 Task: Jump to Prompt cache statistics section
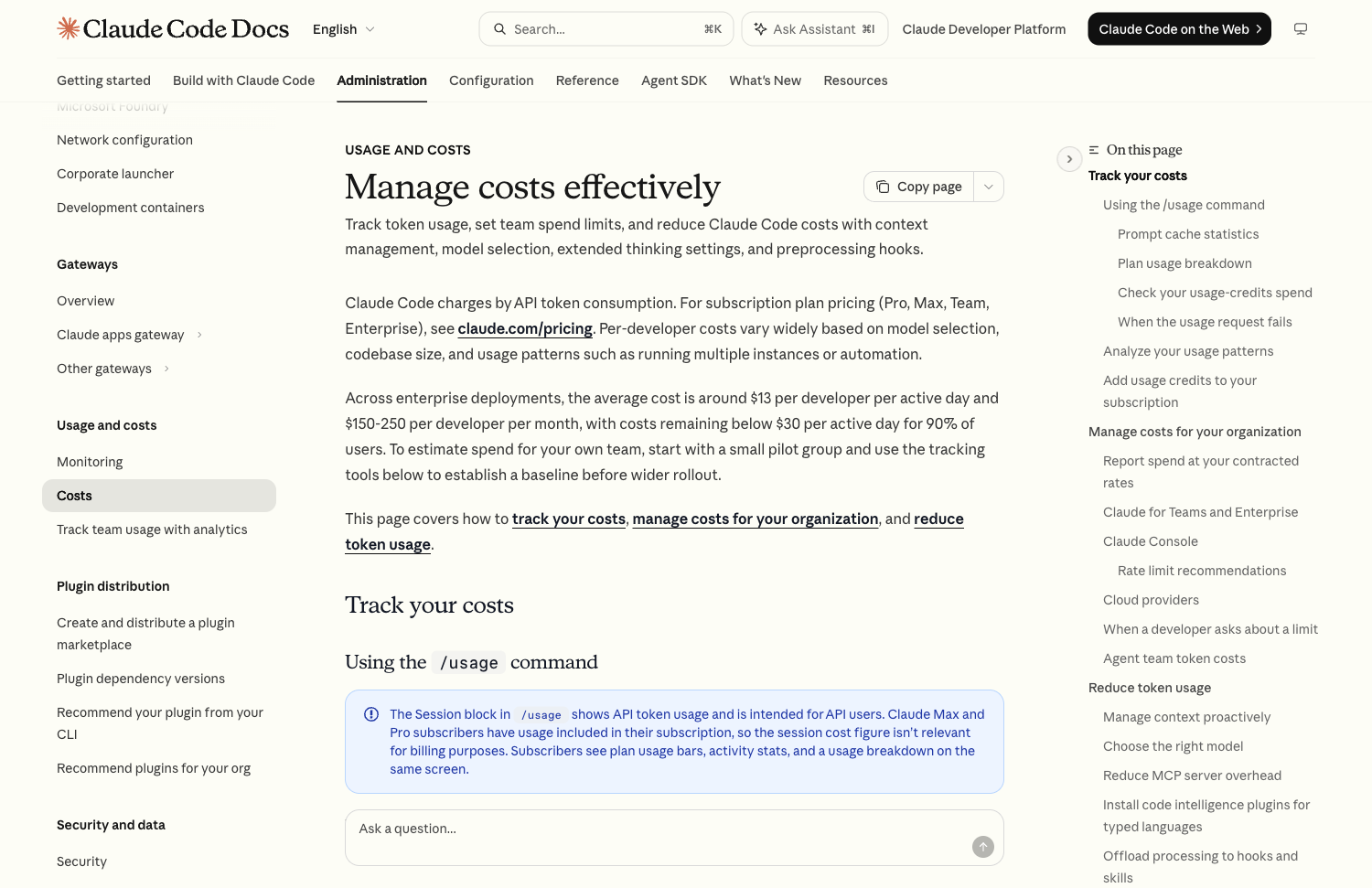(1188, 234)
